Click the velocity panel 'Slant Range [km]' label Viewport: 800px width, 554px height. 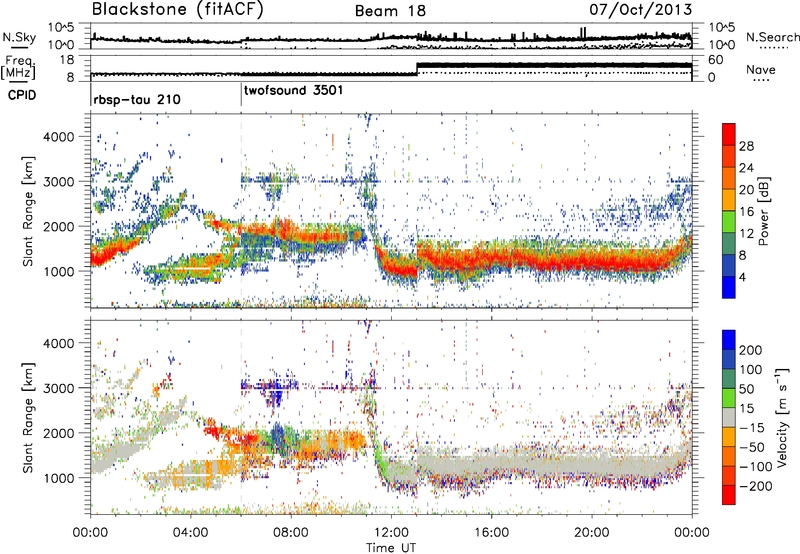click(28, 418)
